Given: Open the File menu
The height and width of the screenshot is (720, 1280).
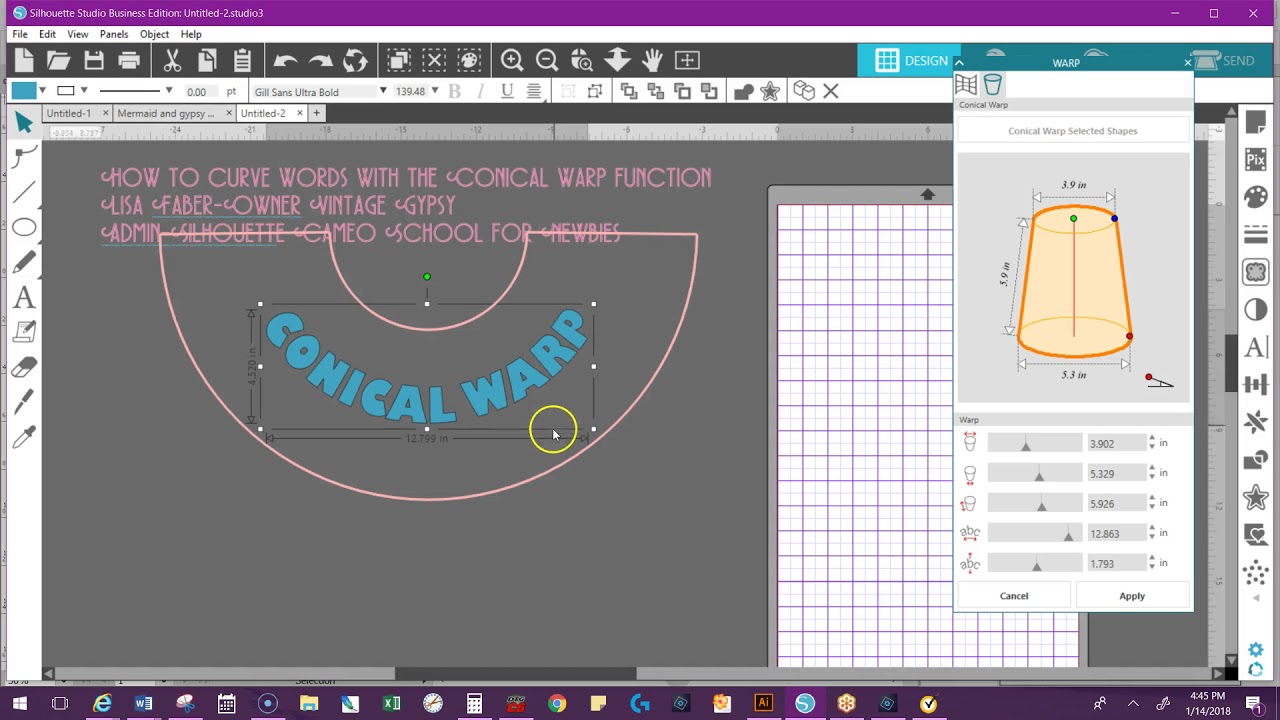Looking at the screenshot, I should coord(20,34).
